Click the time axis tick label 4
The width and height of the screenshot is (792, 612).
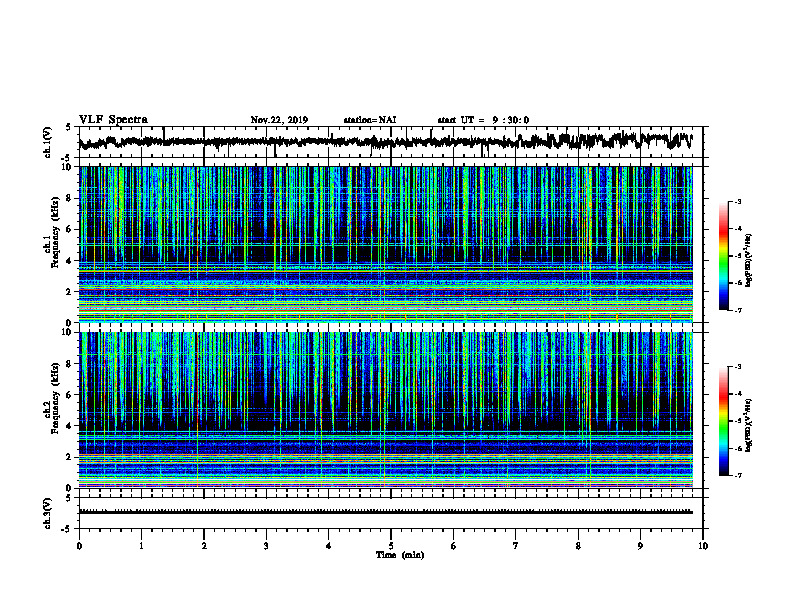(329, 546)
